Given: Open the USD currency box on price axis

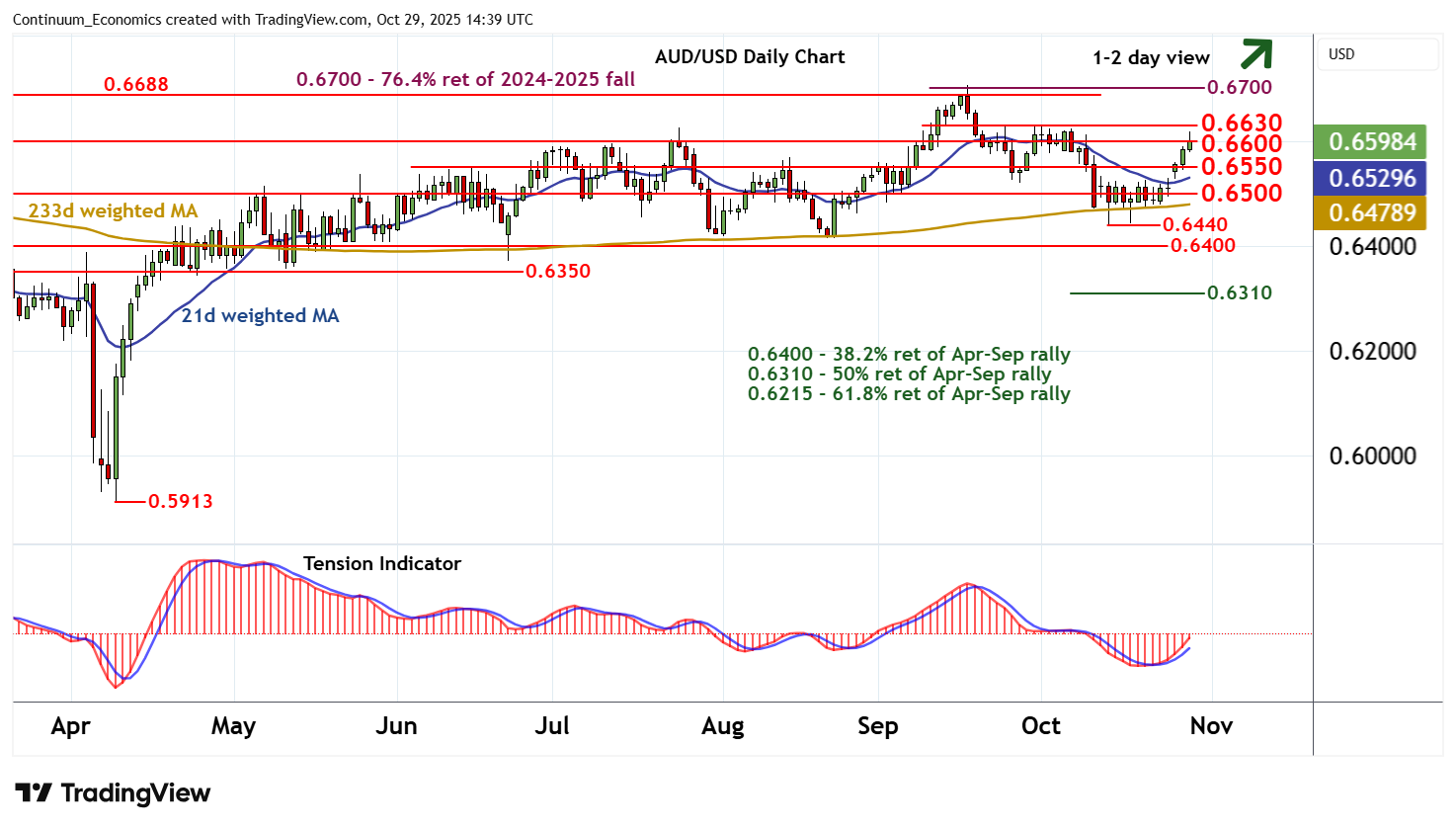Looking at the screenshot, I should tap(1377, 54).
